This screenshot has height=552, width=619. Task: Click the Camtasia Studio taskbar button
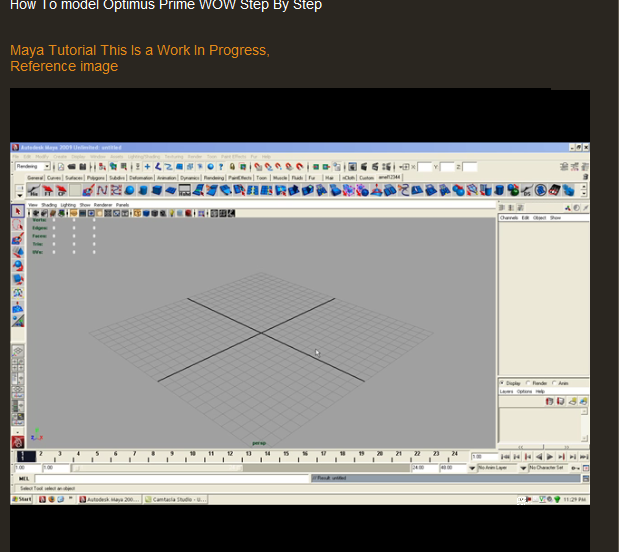coord(175,499)
